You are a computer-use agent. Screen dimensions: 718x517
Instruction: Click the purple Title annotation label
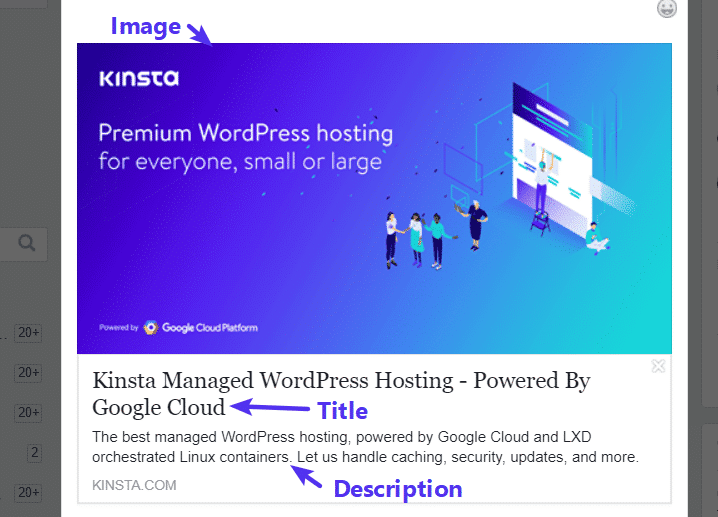342,411
